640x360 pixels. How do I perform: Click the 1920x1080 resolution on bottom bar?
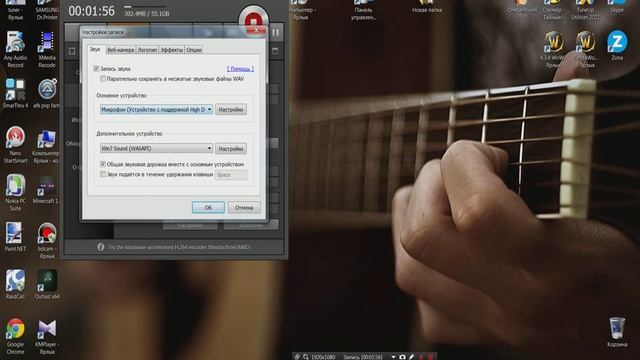click(x=323, y=357)
